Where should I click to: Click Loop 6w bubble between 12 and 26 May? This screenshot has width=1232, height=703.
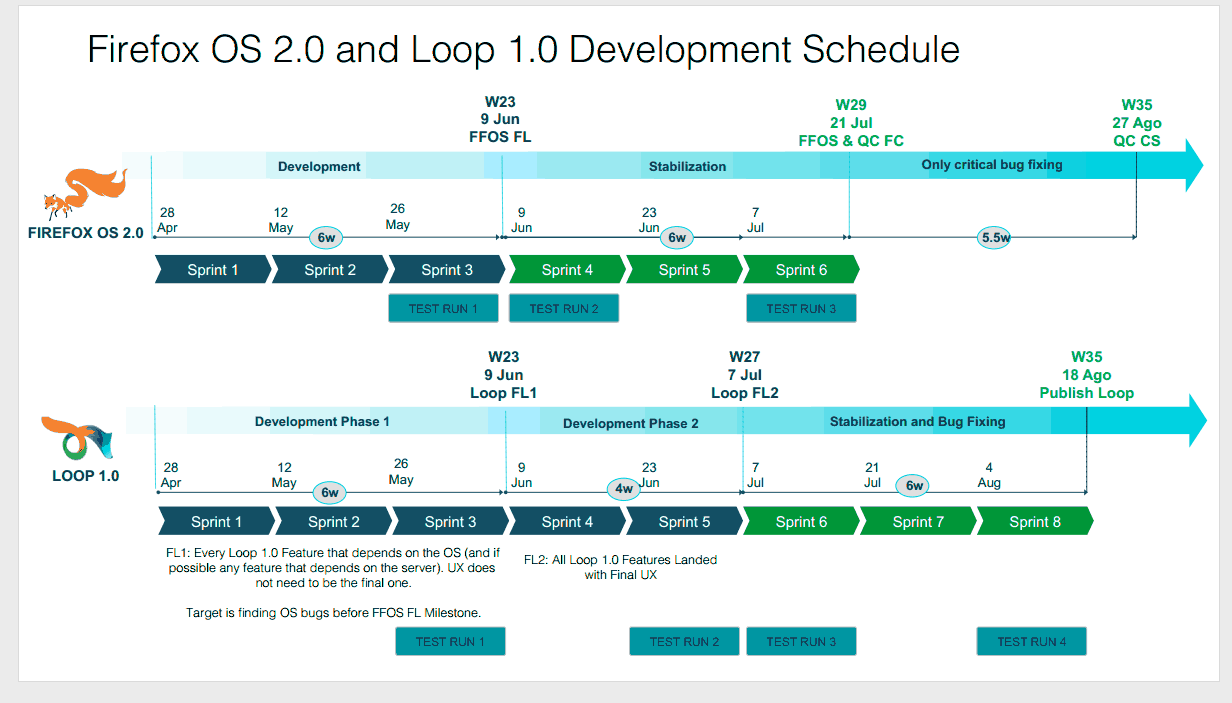(330, 492)
